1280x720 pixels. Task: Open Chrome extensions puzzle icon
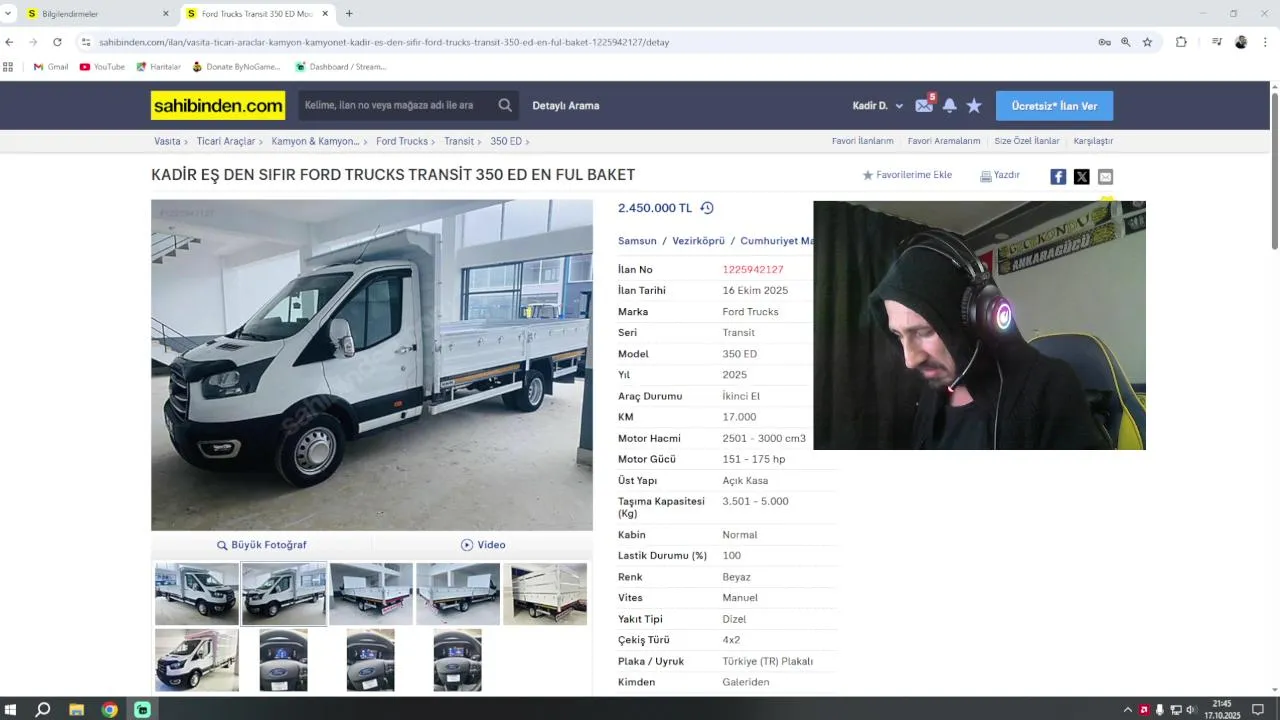1181,42
